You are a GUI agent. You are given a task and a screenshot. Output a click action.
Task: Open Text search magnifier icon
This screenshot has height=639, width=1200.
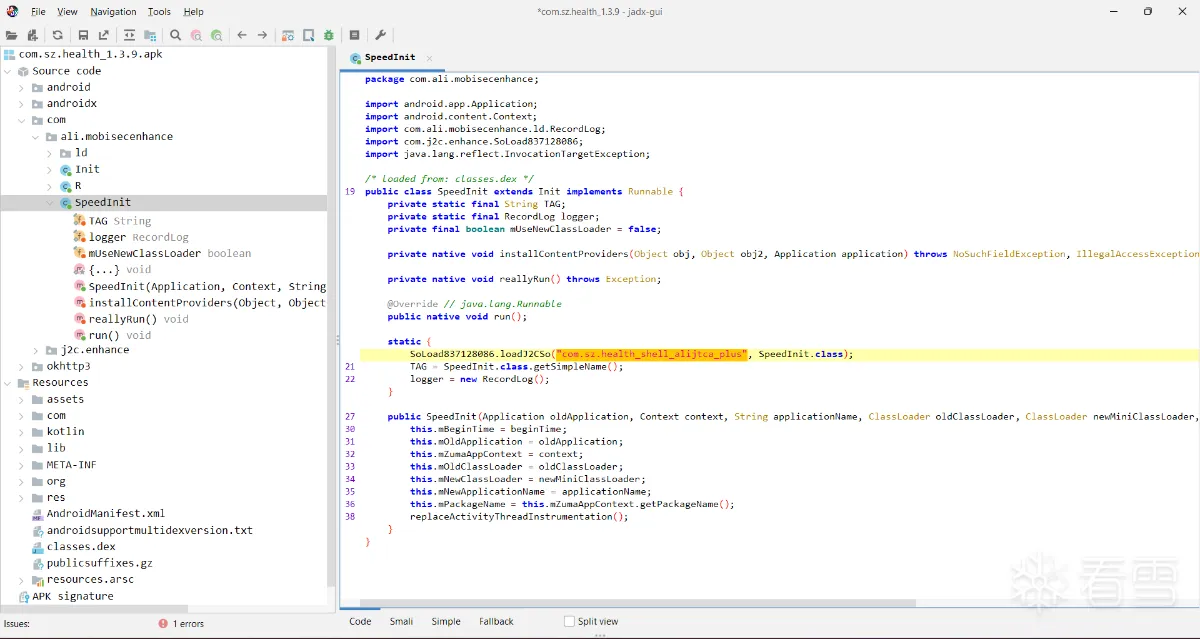click(175, 35)
